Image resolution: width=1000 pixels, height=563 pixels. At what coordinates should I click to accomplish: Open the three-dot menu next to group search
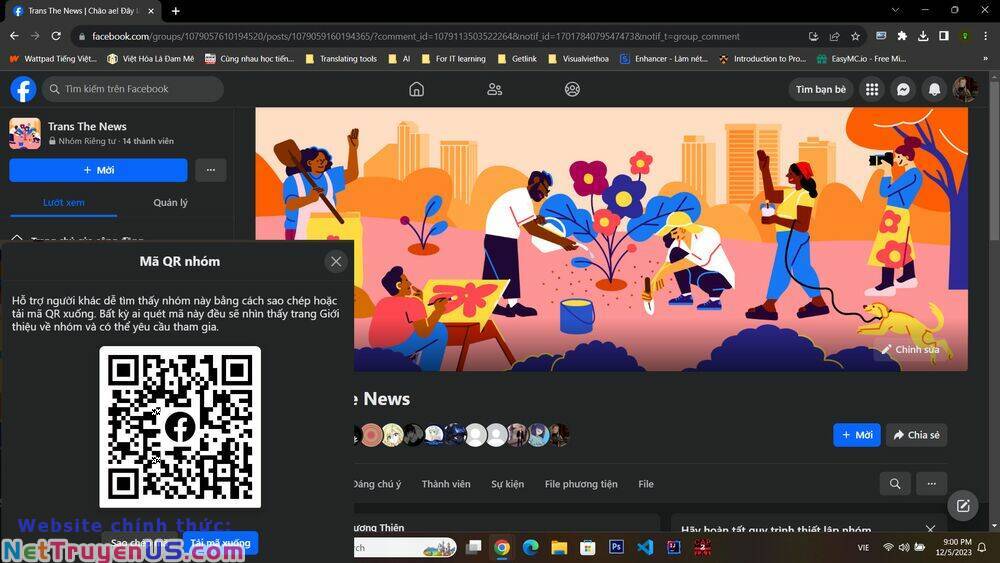coord(931,484)
